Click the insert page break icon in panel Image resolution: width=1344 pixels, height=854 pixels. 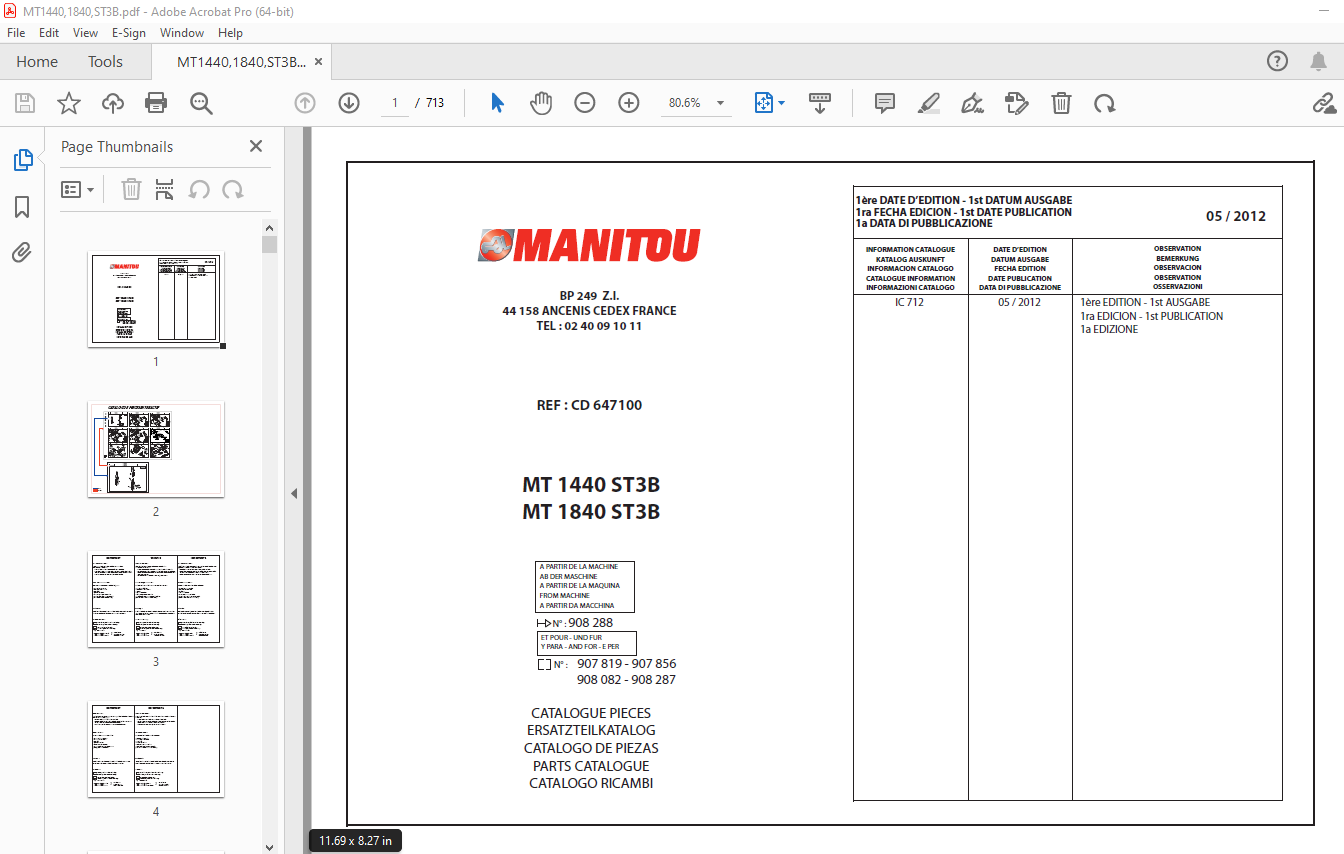(x=165, y=189)
